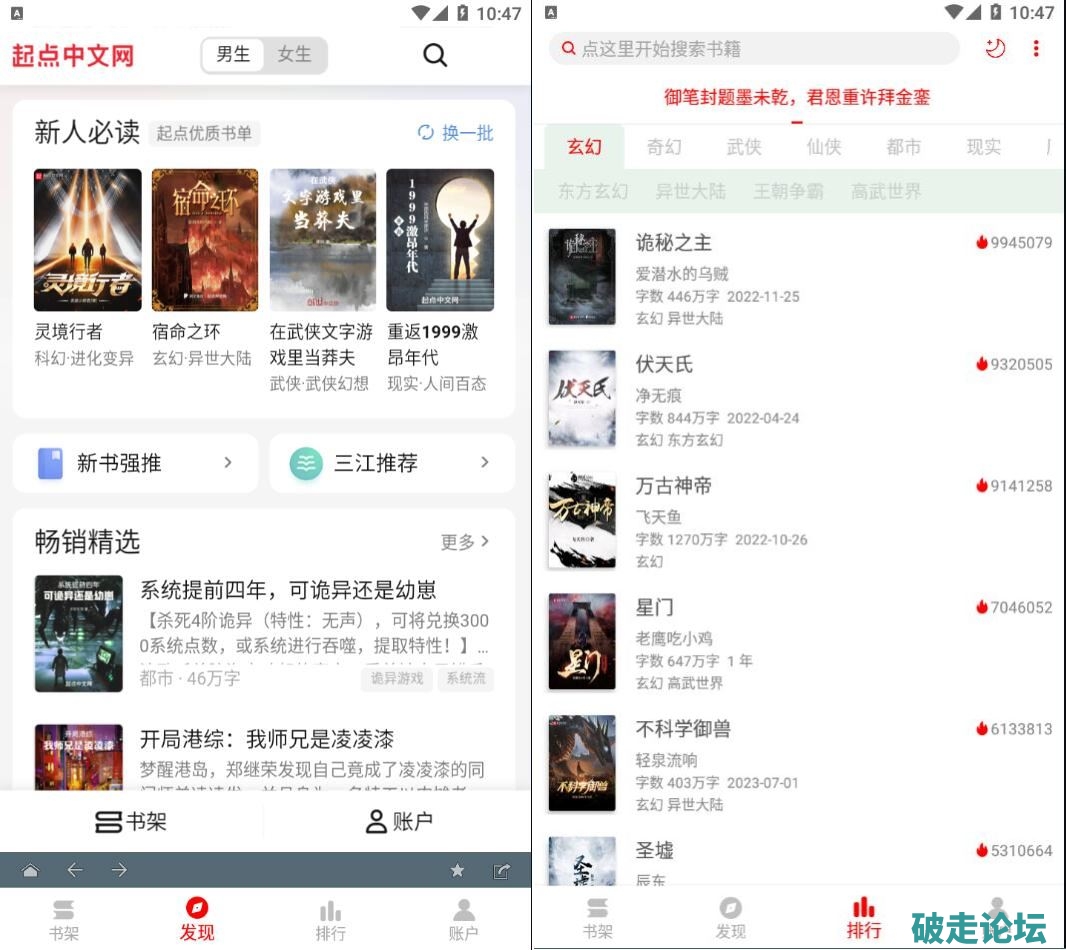Tap the night mode moon icon
Viewport: 1066px width, 950px height.
pos(995,48)
